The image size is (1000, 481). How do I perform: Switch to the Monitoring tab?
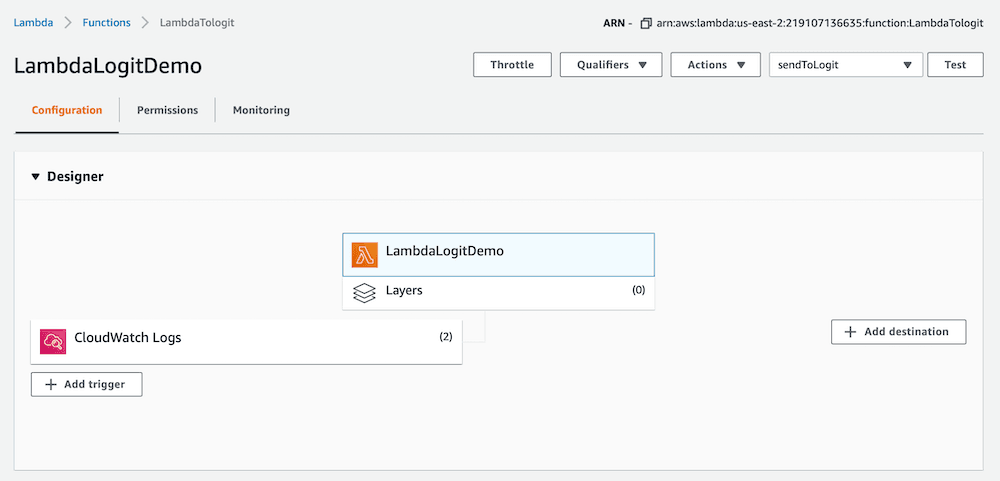pyautogui.click(x=261, y=110)
